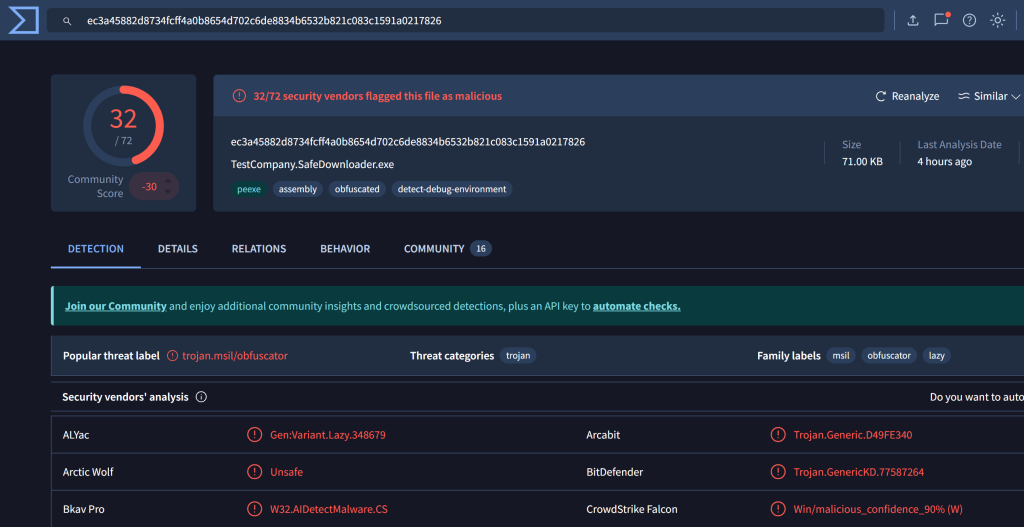Screen dimensions: 1024x527
Task: Open the help question mark icon
Action: coord(969,20)
